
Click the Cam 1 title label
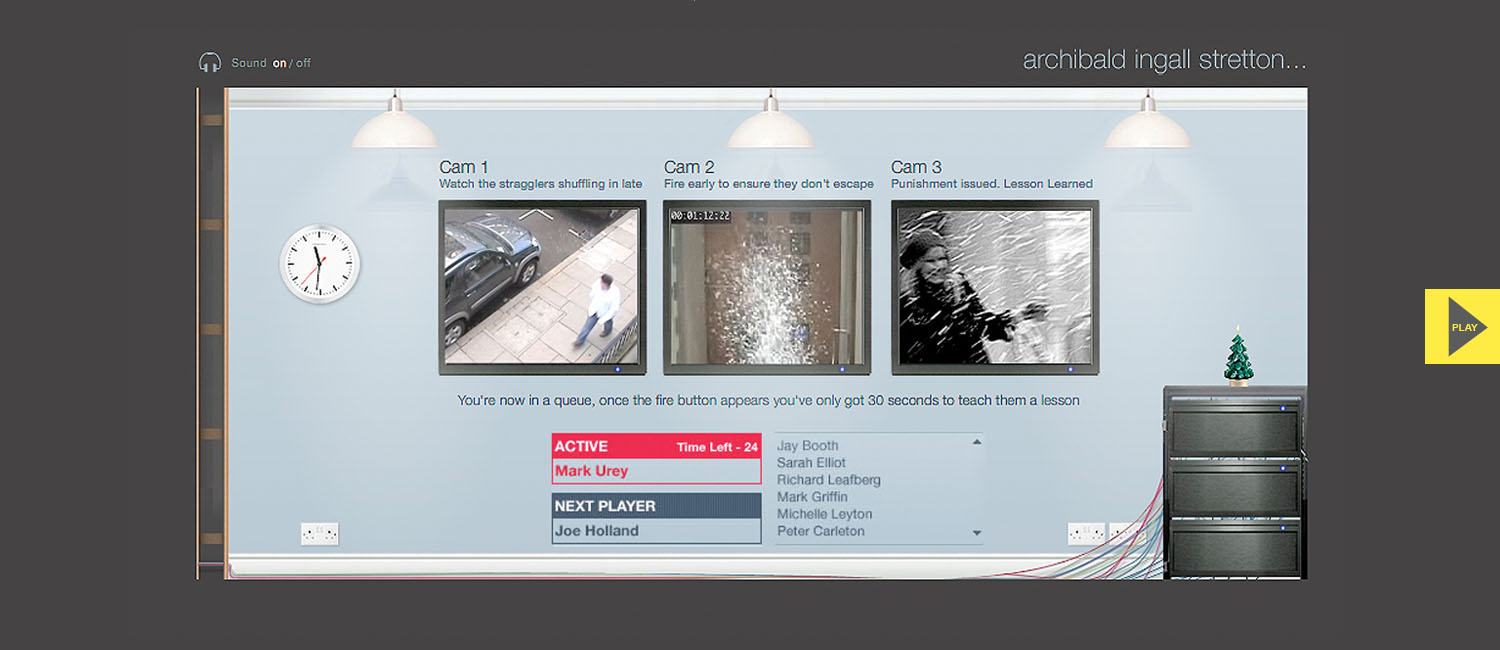click(x=464, y=167)
